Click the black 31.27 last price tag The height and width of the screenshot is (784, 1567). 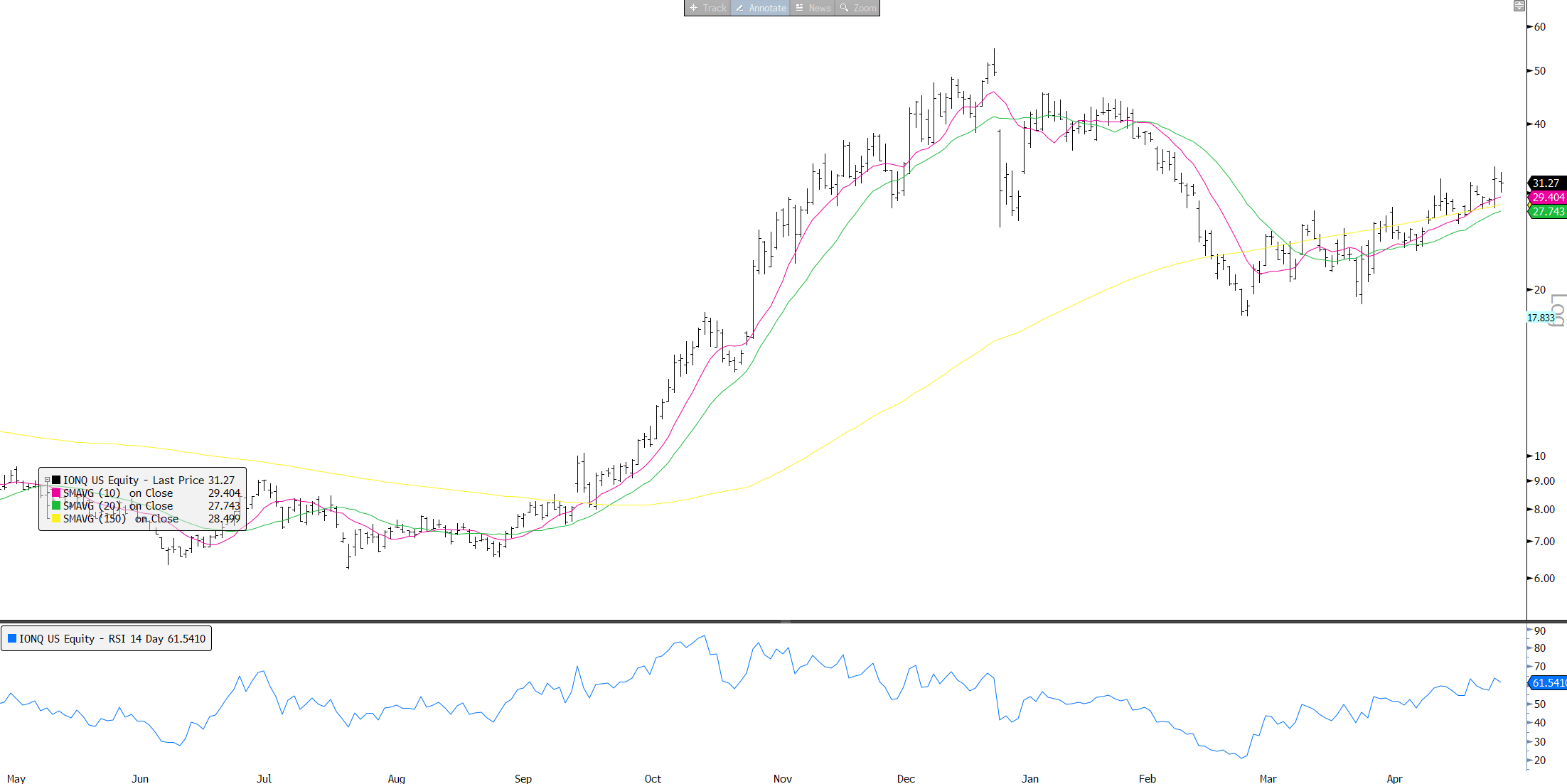(x=1546, y=183)
